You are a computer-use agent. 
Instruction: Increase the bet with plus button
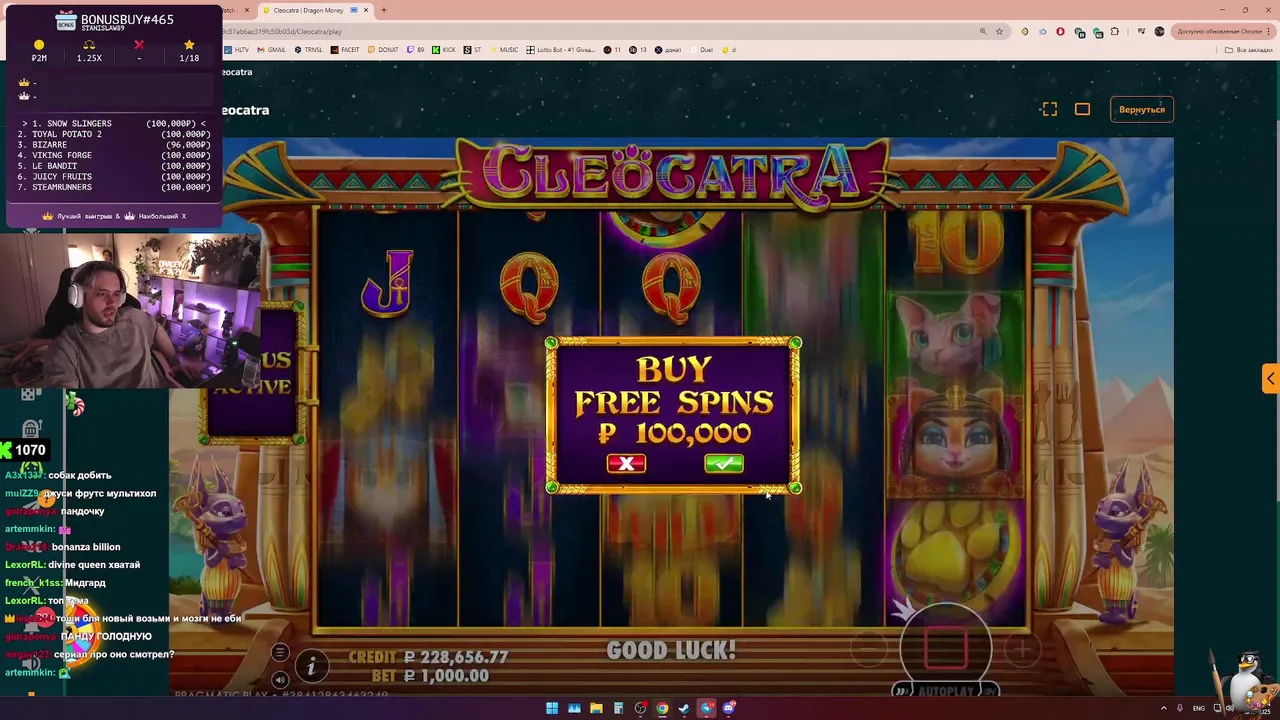click(1022, 650)
